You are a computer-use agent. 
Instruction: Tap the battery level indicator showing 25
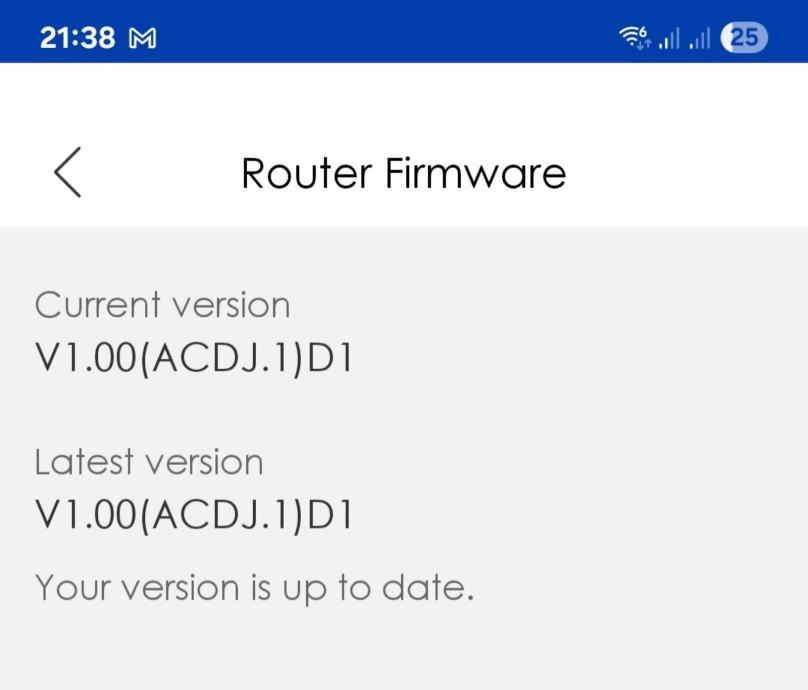click(x=744, y=38)
